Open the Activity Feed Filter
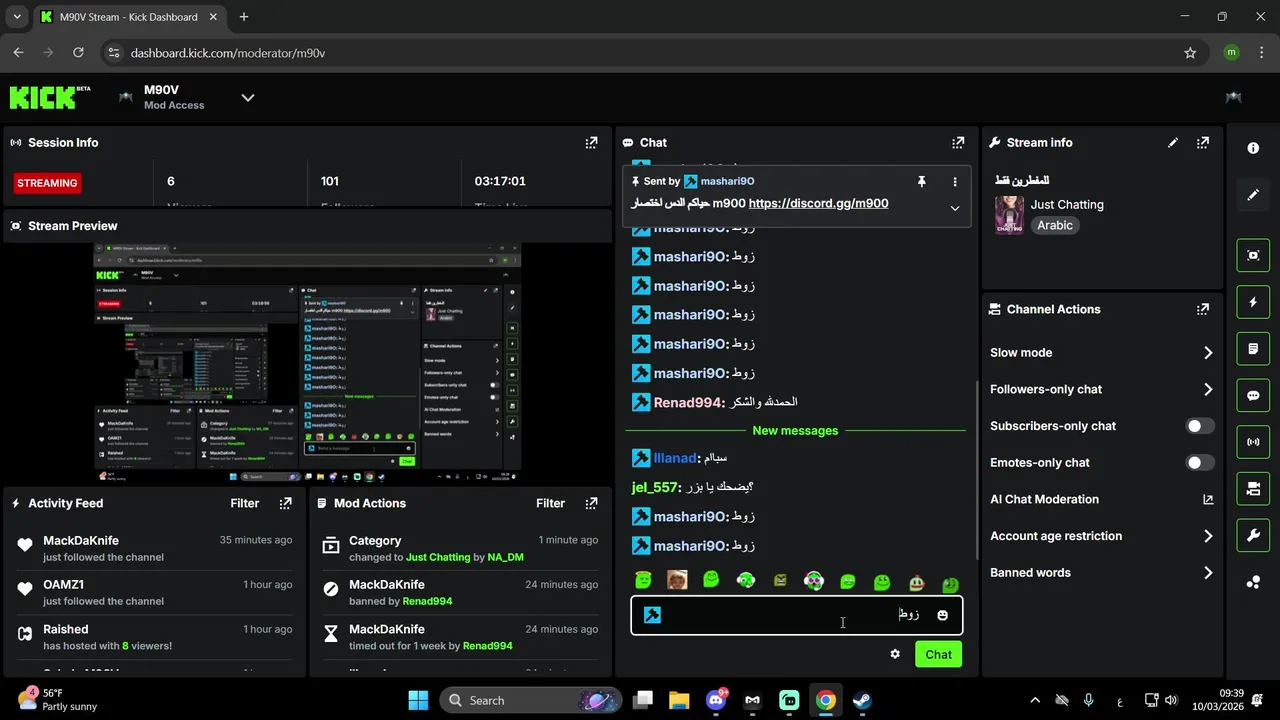The image size is (1280, 720). click(x=245, y=503)
